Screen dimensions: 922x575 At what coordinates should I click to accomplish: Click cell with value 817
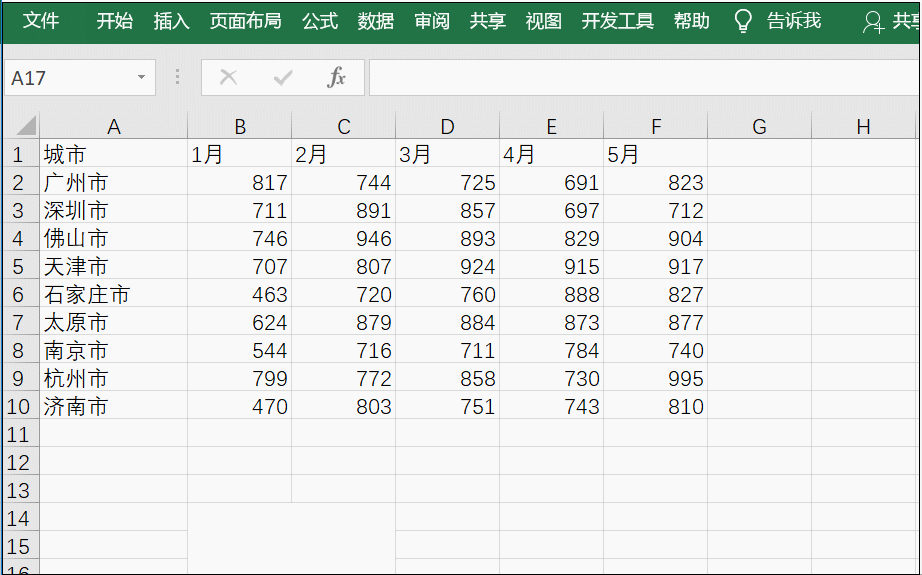(240, 182)
